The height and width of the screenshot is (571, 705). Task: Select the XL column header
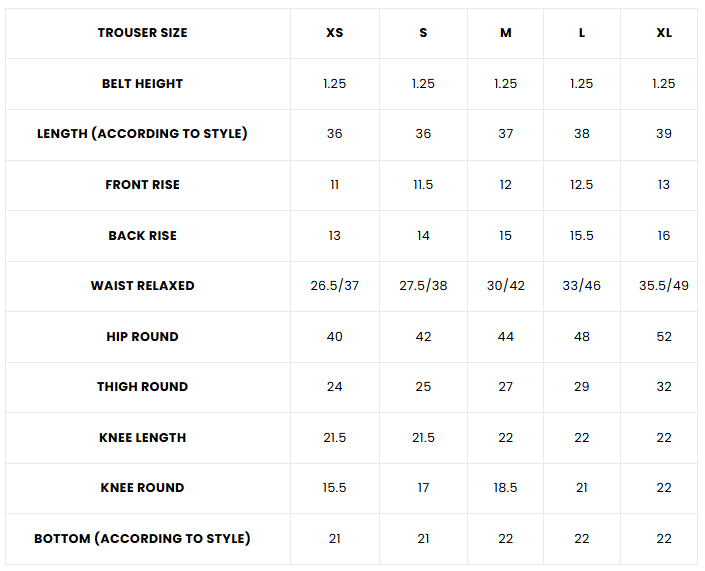664,33
